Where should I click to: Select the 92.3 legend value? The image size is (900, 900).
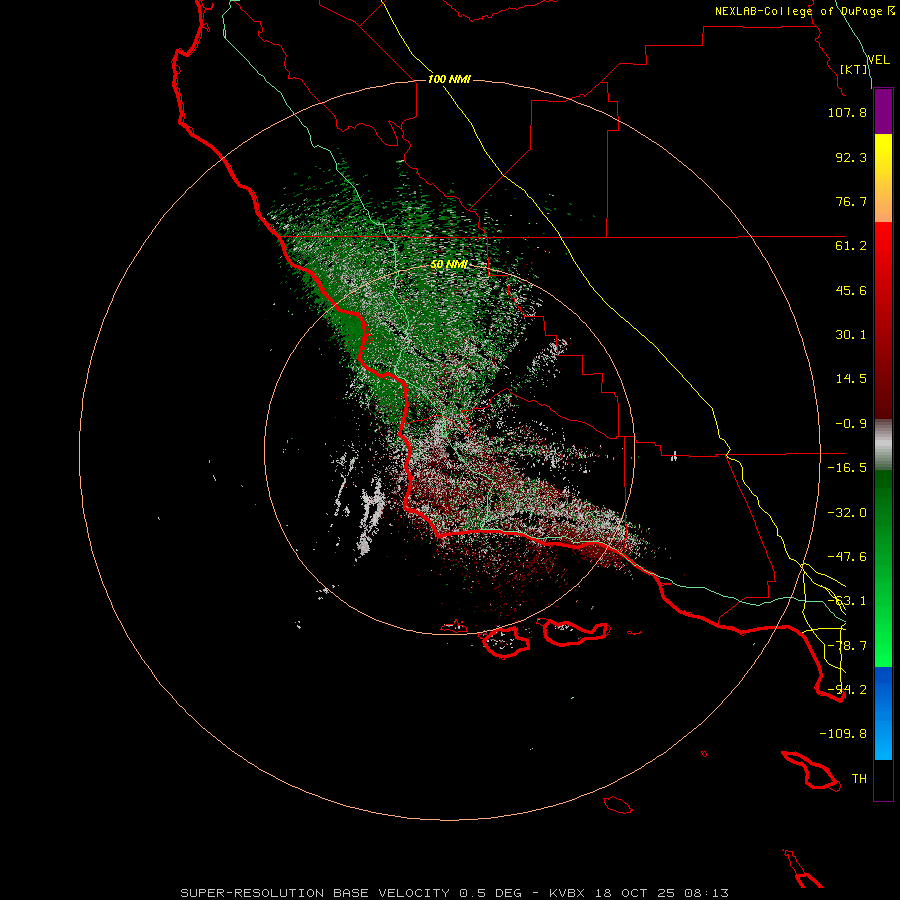[x=851, y=157]
